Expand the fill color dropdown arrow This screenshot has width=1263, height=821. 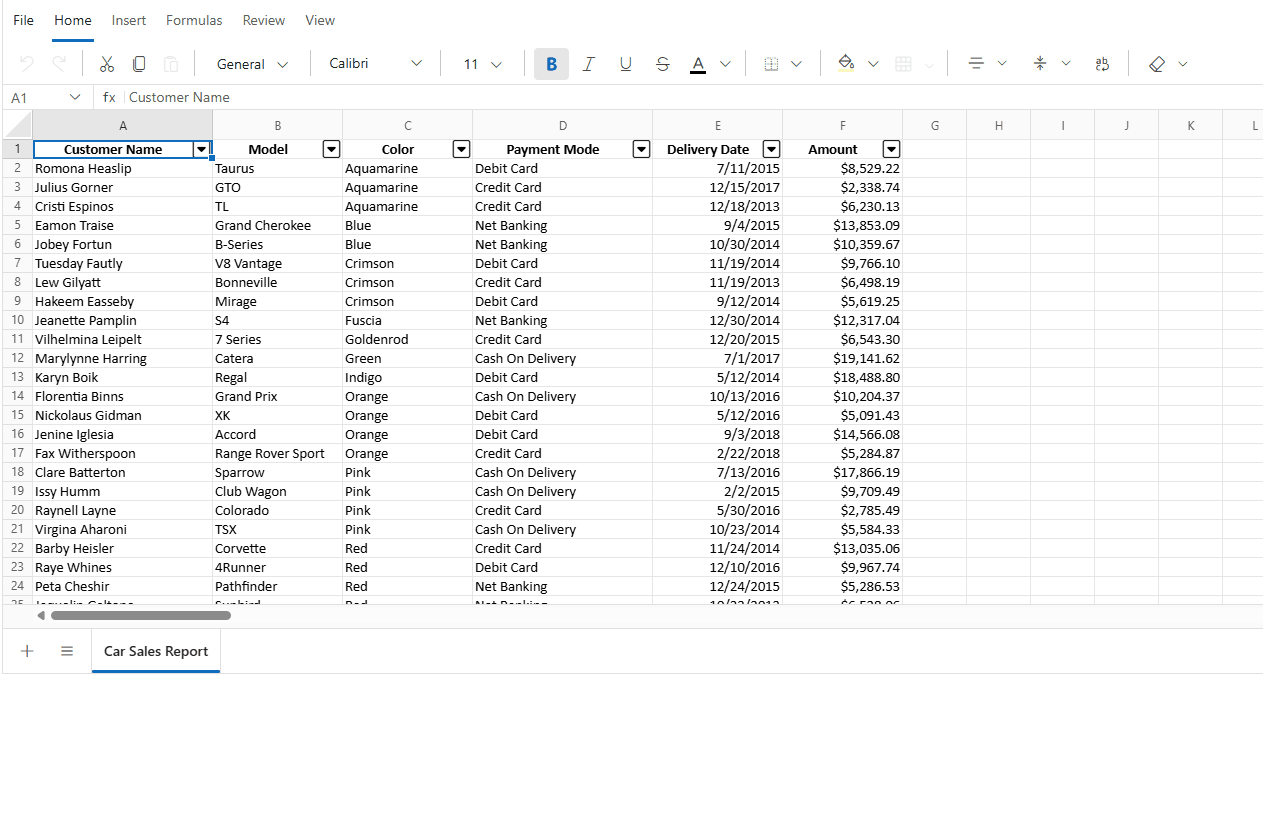(x=873, y=63)
